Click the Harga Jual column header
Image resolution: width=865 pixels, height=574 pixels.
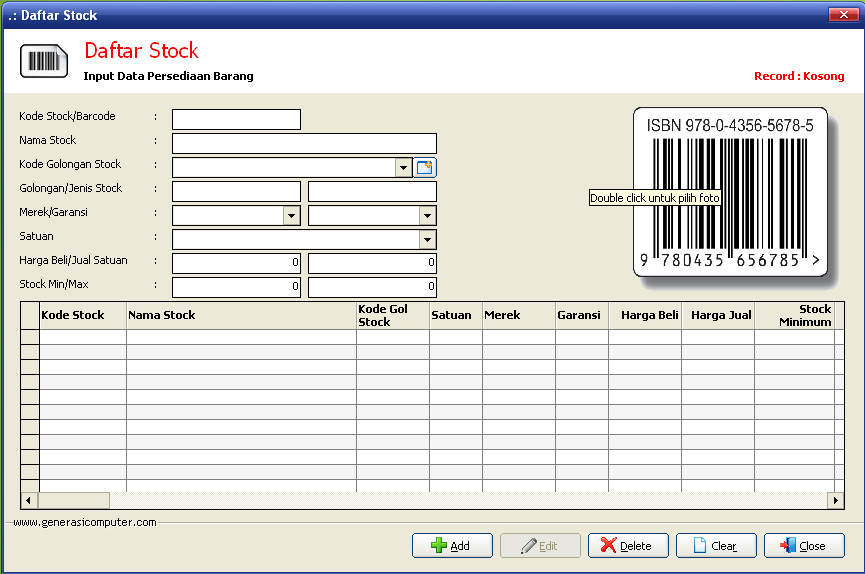(x=718, y=316)
